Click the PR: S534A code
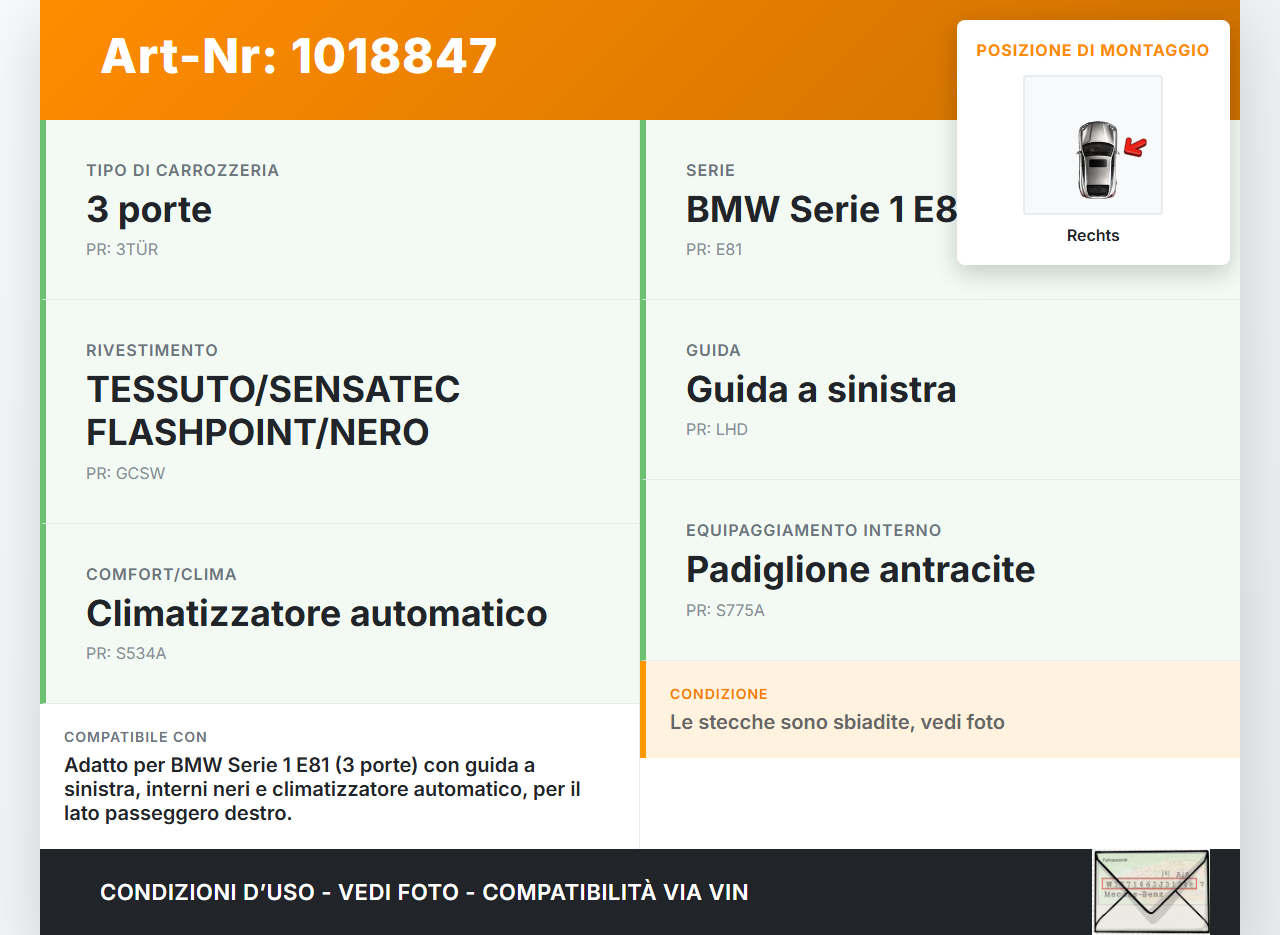The height and width of the screenshot is (935, 1280). pyautogui.click(x=126, y=654)
